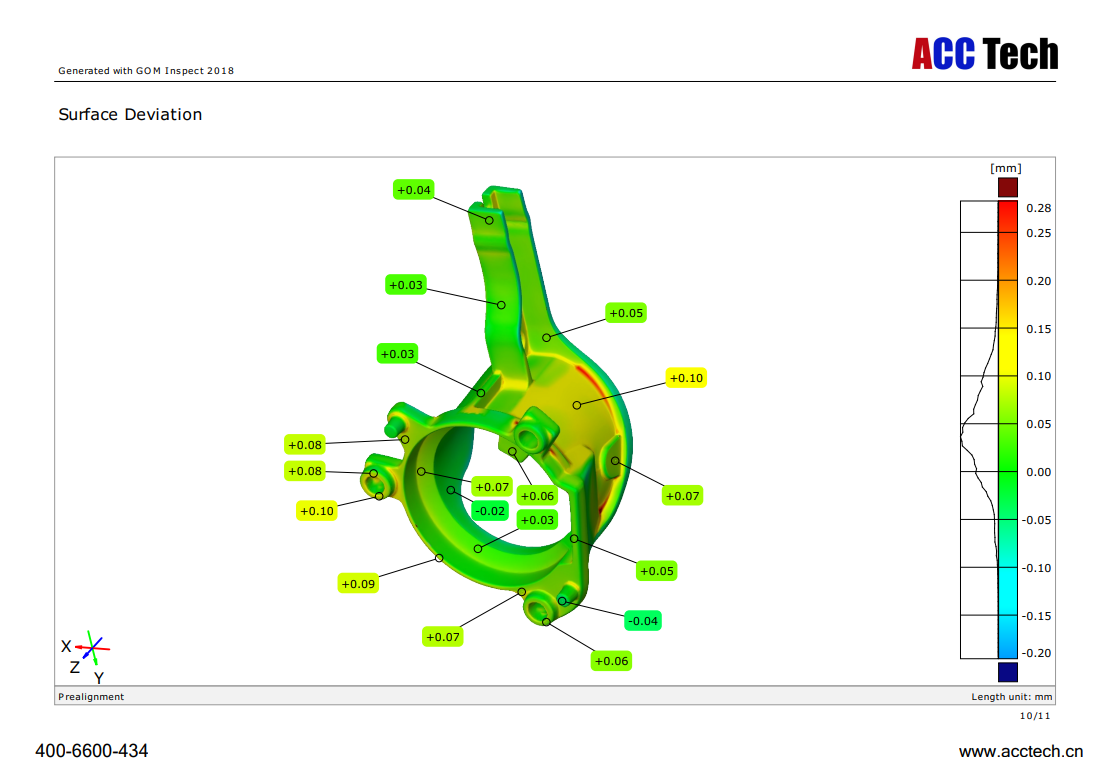Viewport: 1119px width, 780px height.
Task: Click the 10/11 page number
Action: click(x=1035, y=716)
